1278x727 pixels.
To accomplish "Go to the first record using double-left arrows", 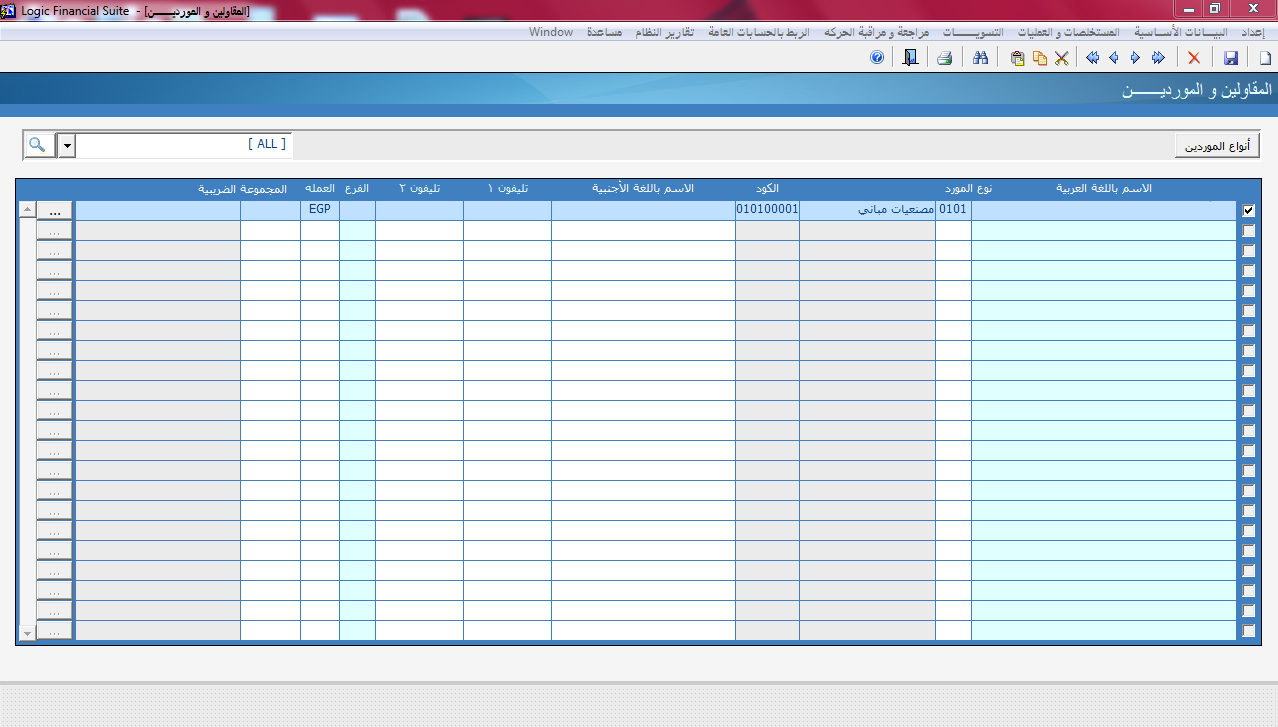I will [1092, 58].
